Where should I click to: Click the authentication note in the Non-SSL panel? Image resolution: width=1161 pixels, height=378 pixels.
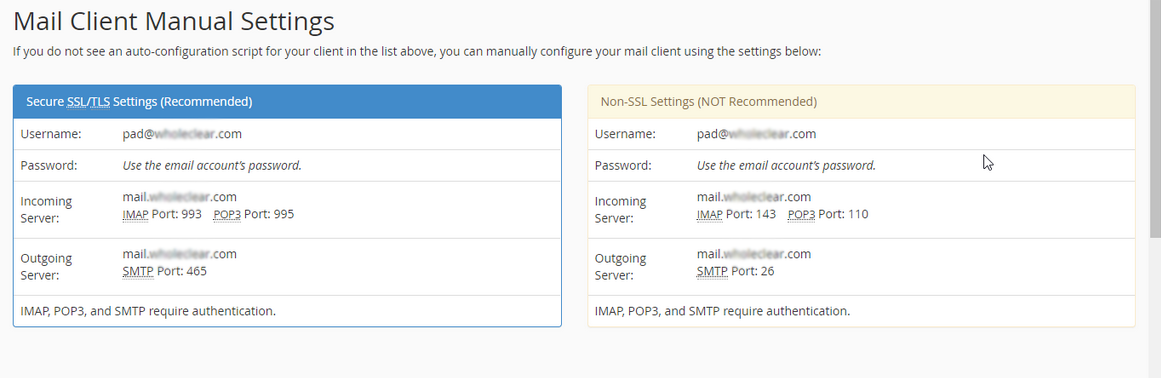pyautogui.click(x=723, y=311)
